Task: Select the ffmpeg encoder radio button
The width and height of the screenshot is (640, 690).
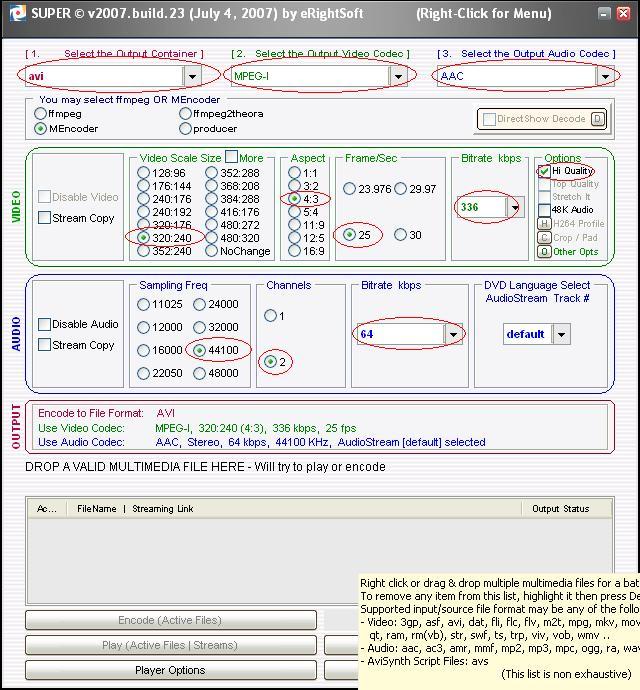Action: click(x=40, y=114)
